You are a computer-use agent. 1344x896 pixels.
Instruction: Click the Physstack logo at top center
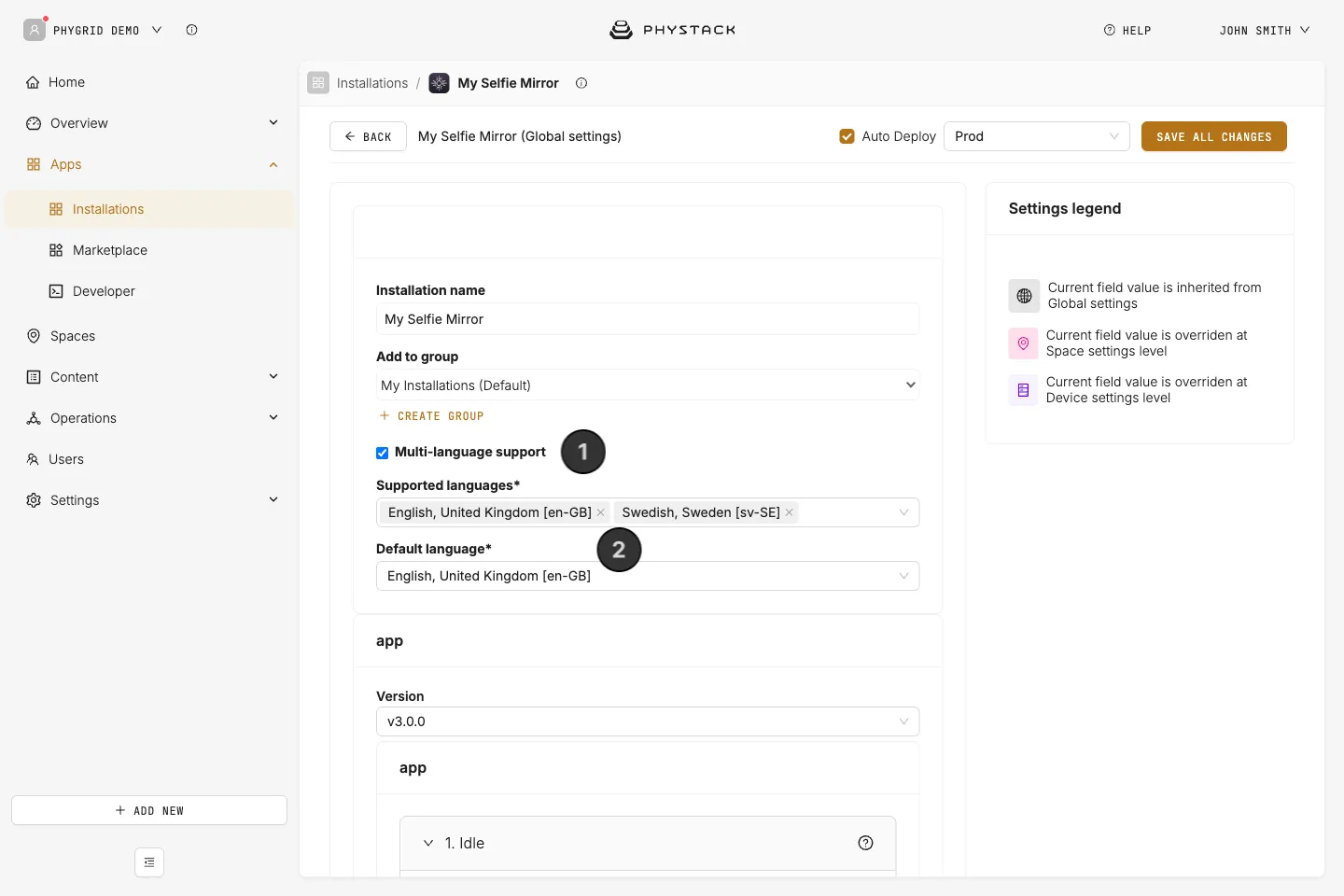672,30
